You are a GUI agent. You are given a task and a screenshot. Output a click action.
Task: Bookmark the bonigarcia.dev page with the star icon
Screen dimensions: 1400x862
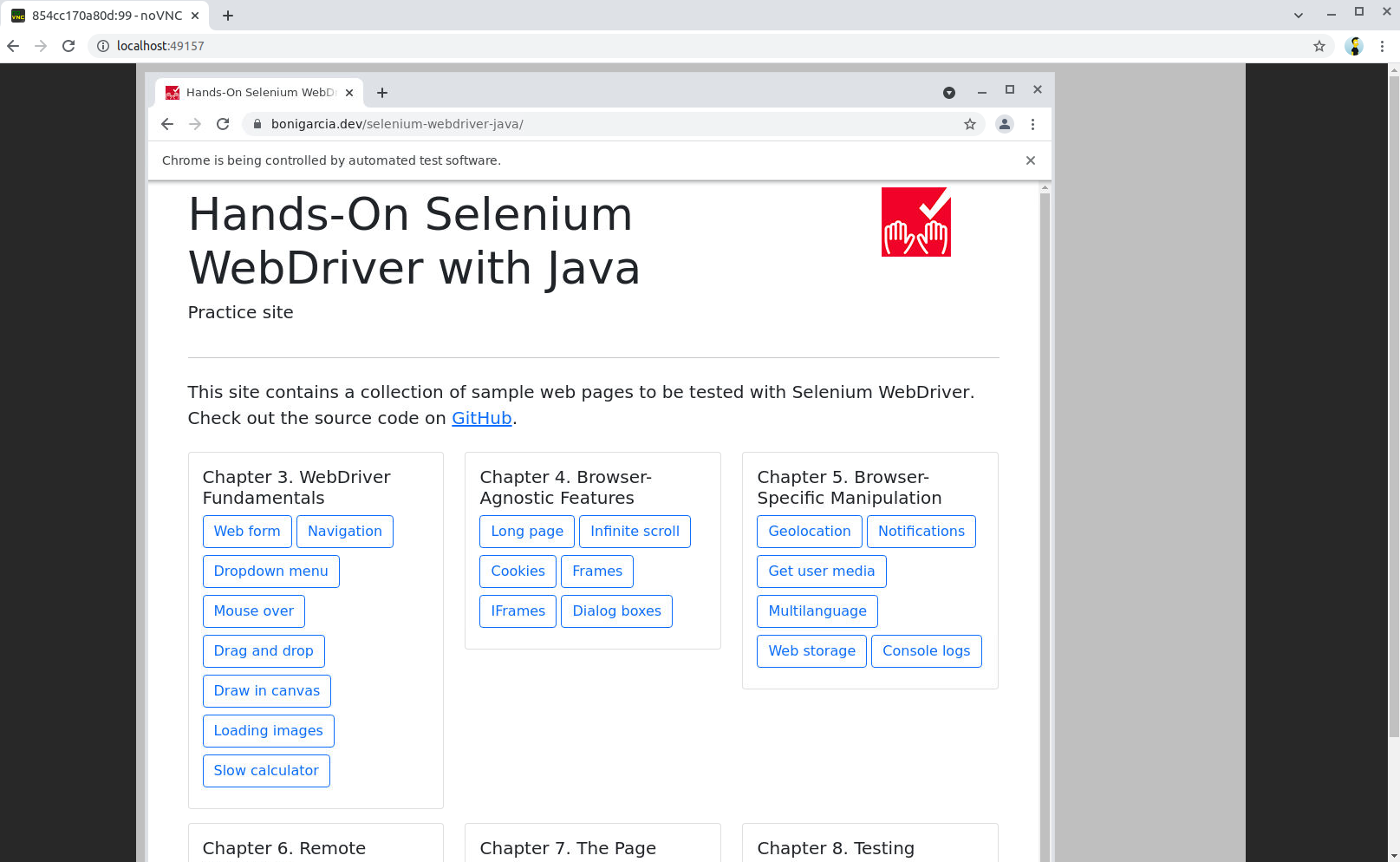(x=970, y=124)
